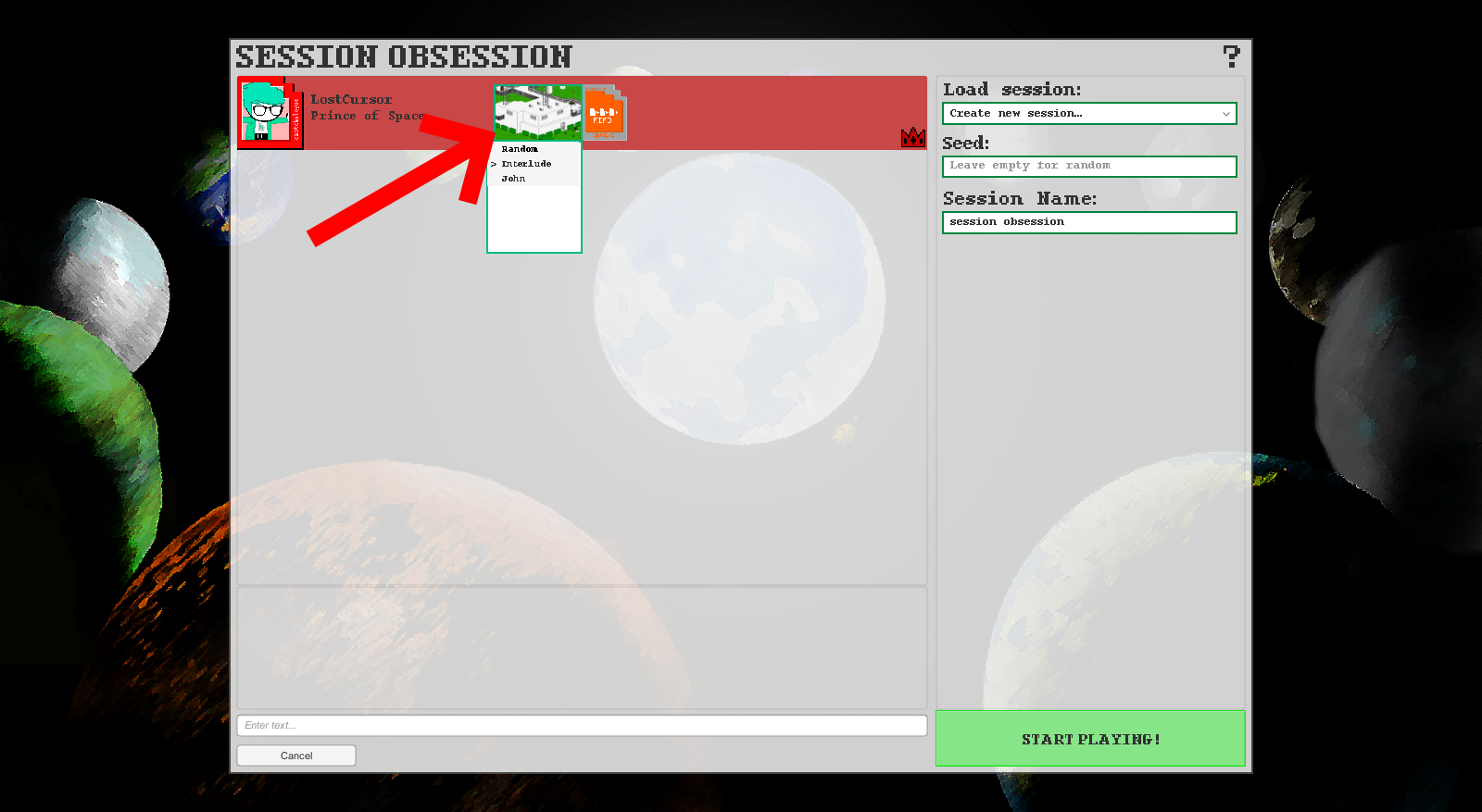Edit the Session Name field
The height and width of the screenshot is (812, 1482).
(x=1089, y=222)
